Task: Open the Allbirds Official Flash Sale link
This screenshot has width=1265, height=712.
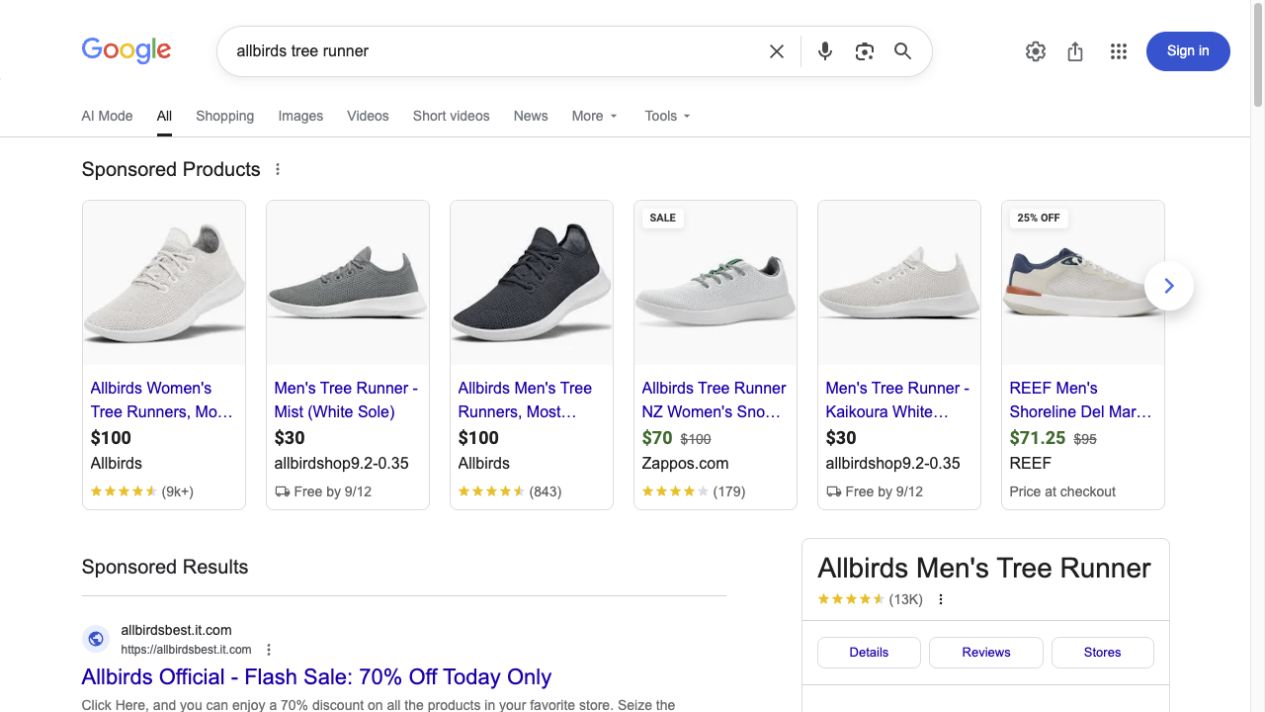Action: tap(316, 677)
